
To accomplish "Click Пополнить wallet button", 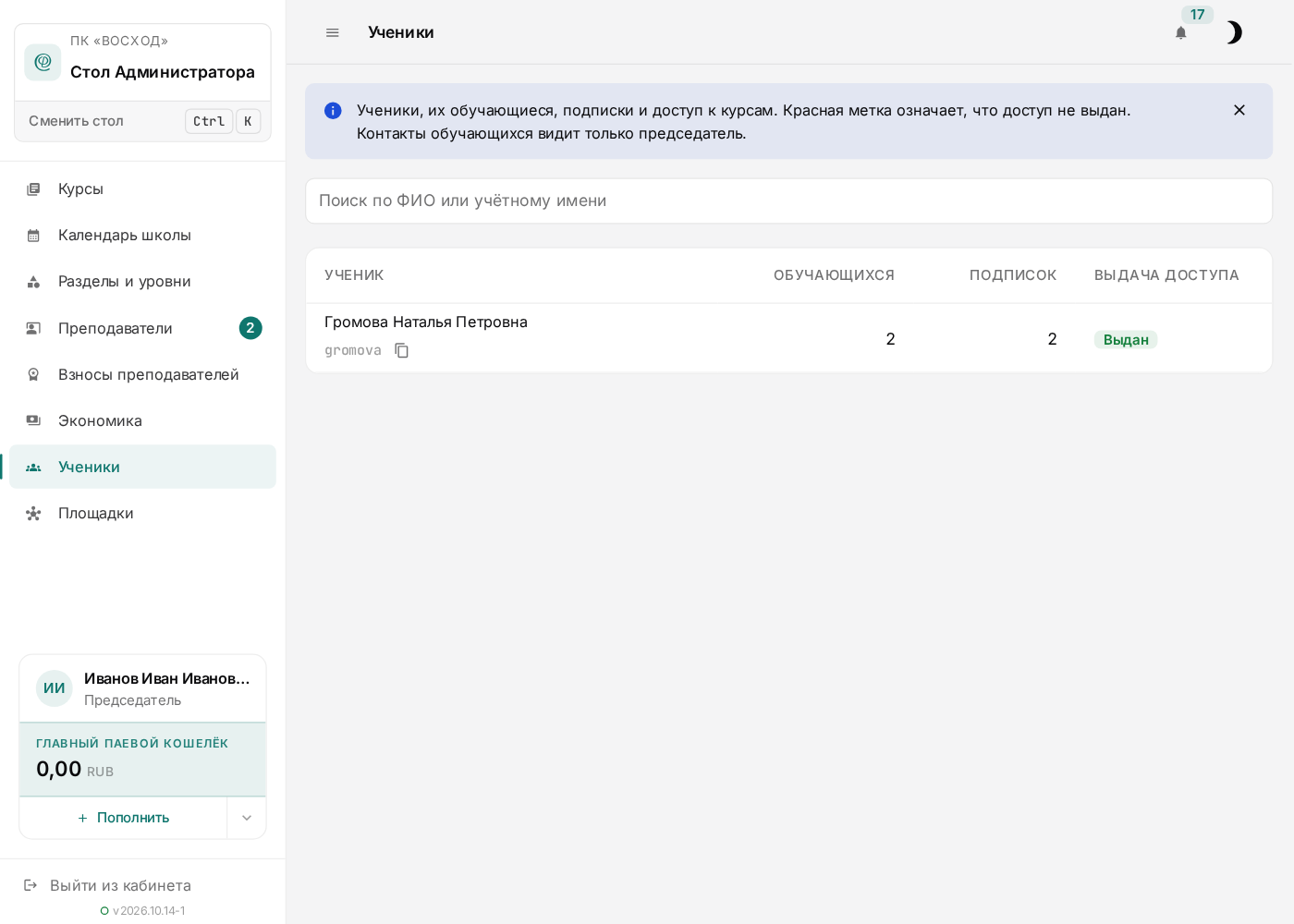I will click(123, 818).
